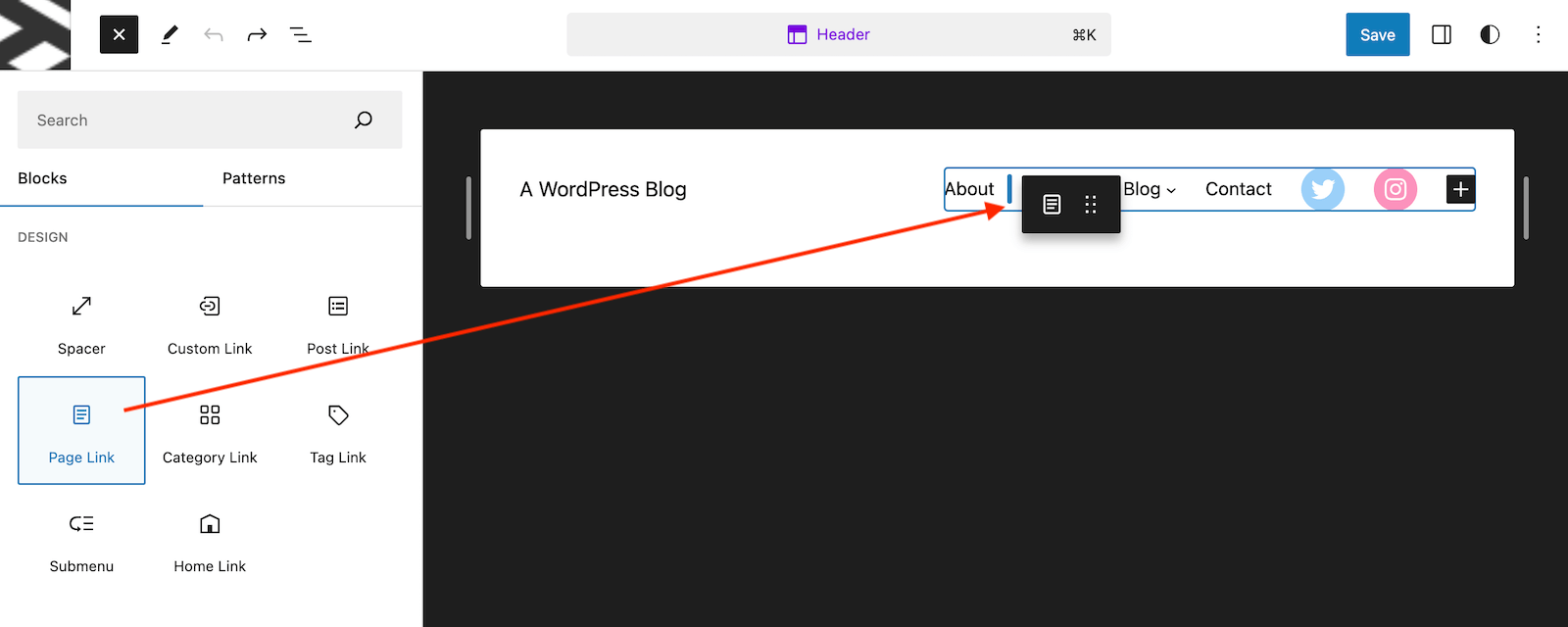Click the DESIGN category heading
This screenshot has height=627, width=1568.
[x=43, y=237]
